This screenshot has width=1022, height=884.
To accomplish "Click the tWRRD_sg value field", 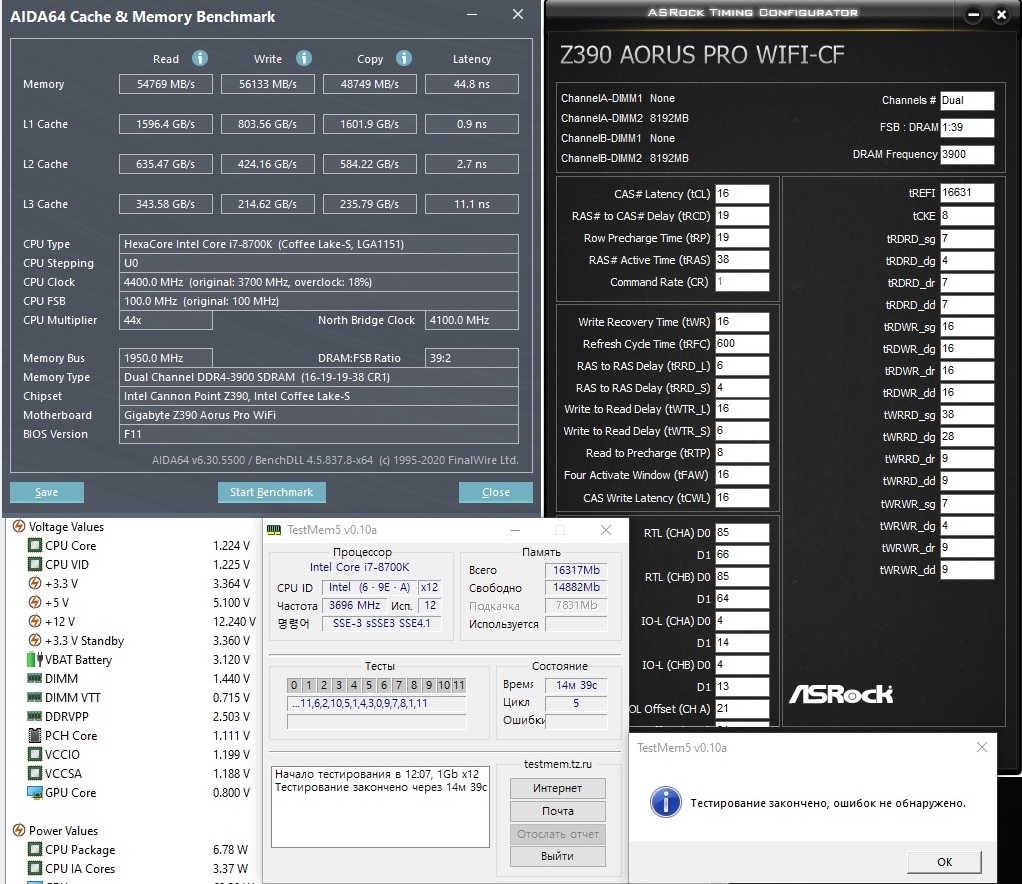I will click(x=967, y=415).
